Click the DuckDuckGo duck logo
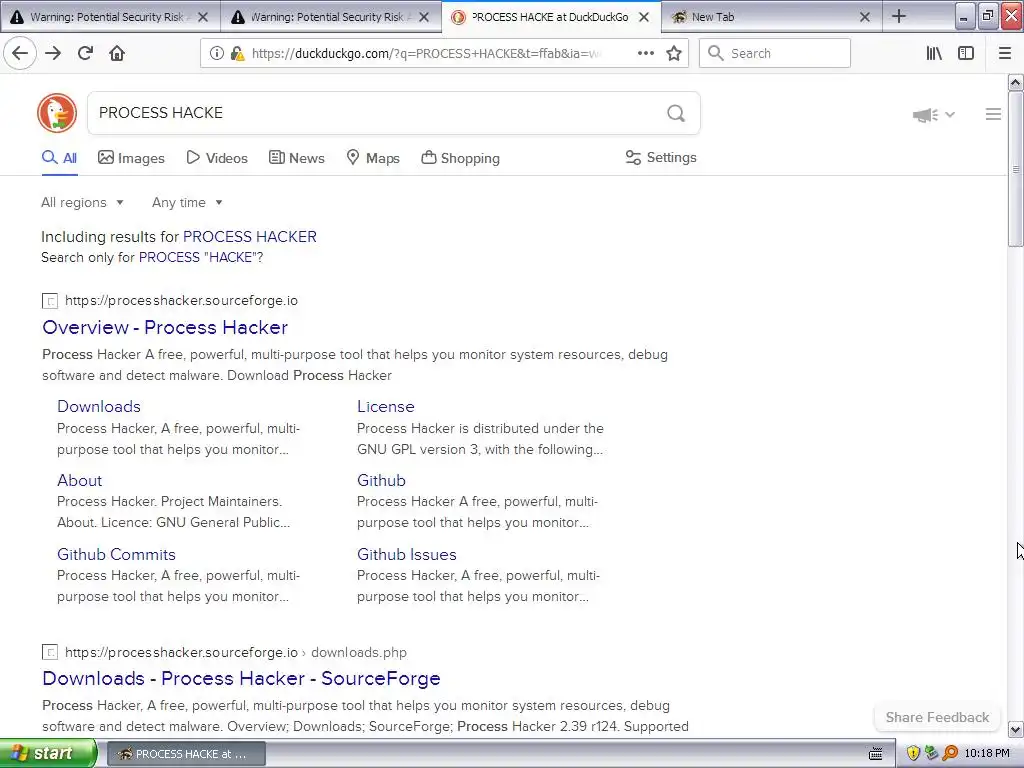Viewport: 1024px width, 768px height. 57,113
